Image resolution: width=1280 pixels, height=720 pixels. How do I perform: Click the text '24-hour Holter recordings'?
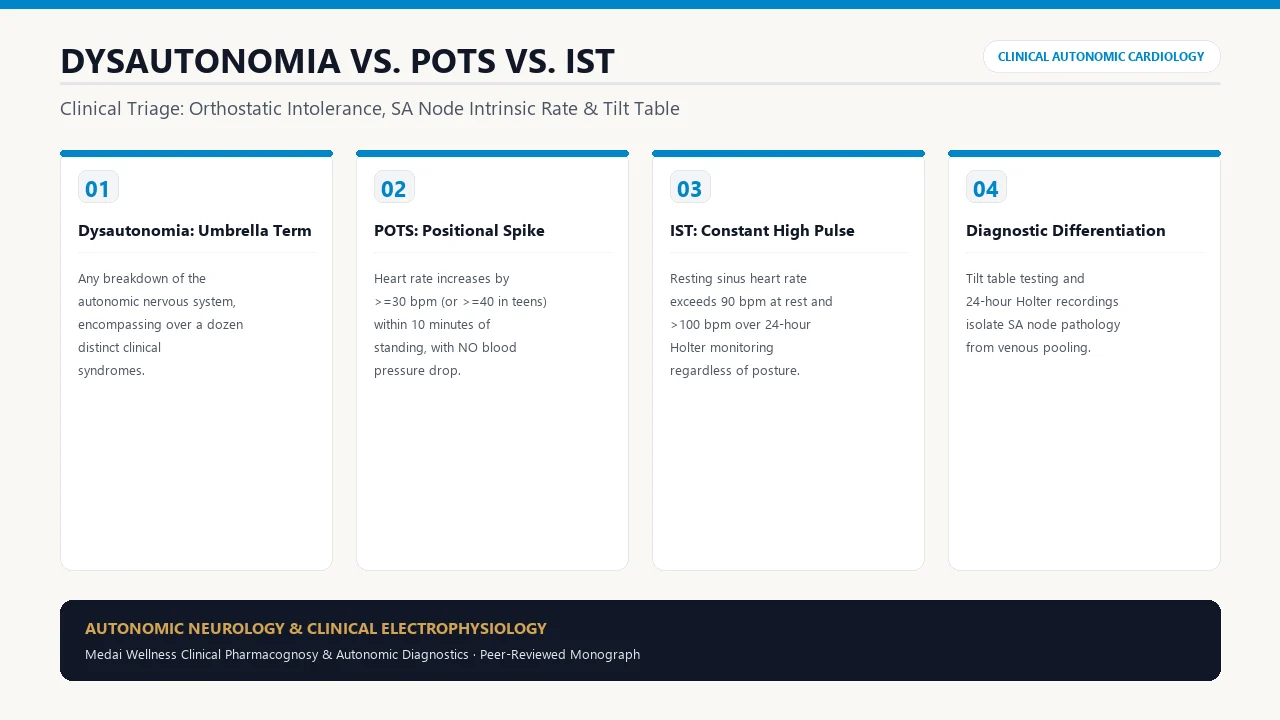(1042, 302)
